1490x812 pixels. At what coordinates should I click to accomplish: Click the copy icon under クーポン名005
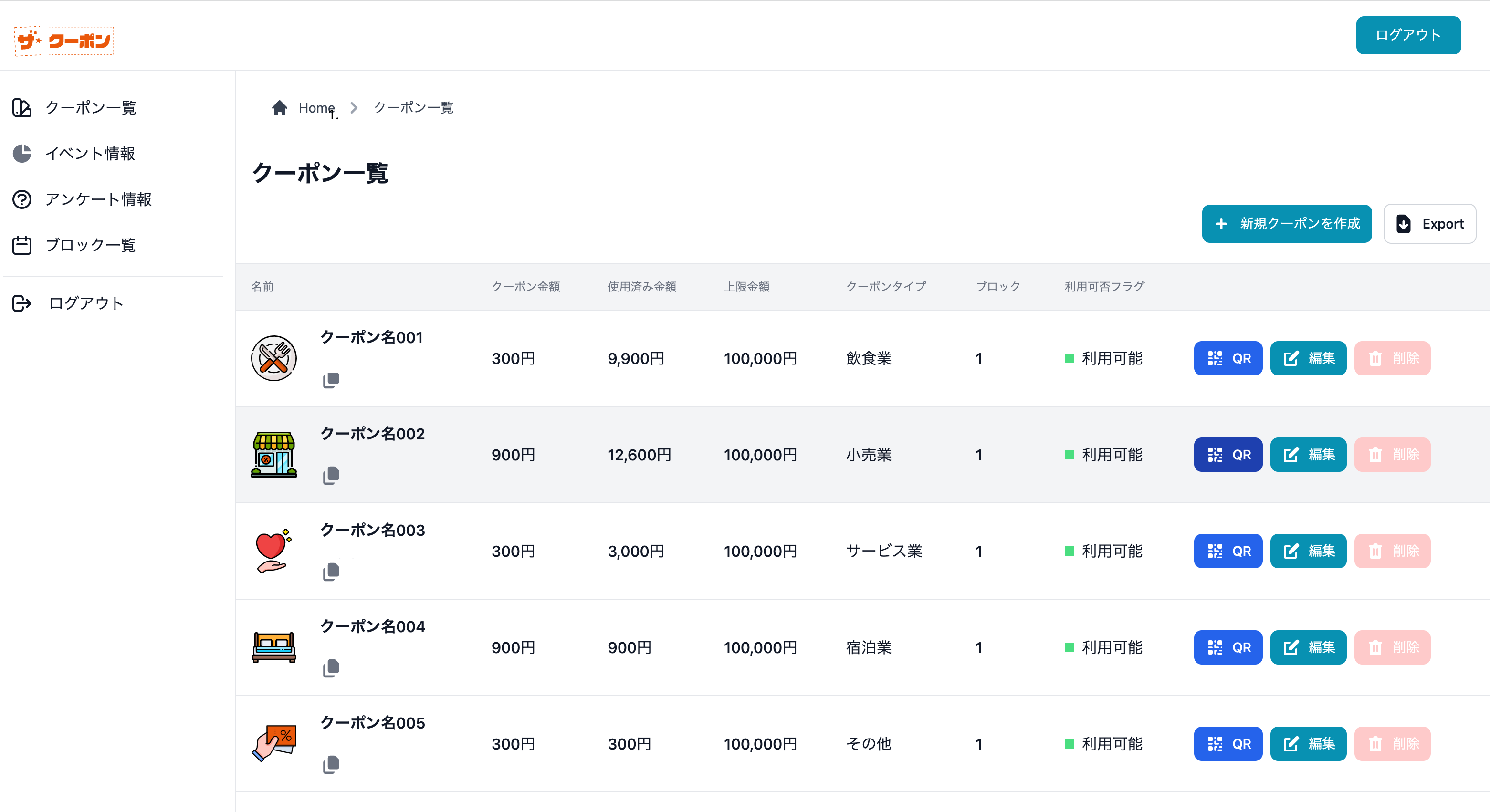coord(331,764)
